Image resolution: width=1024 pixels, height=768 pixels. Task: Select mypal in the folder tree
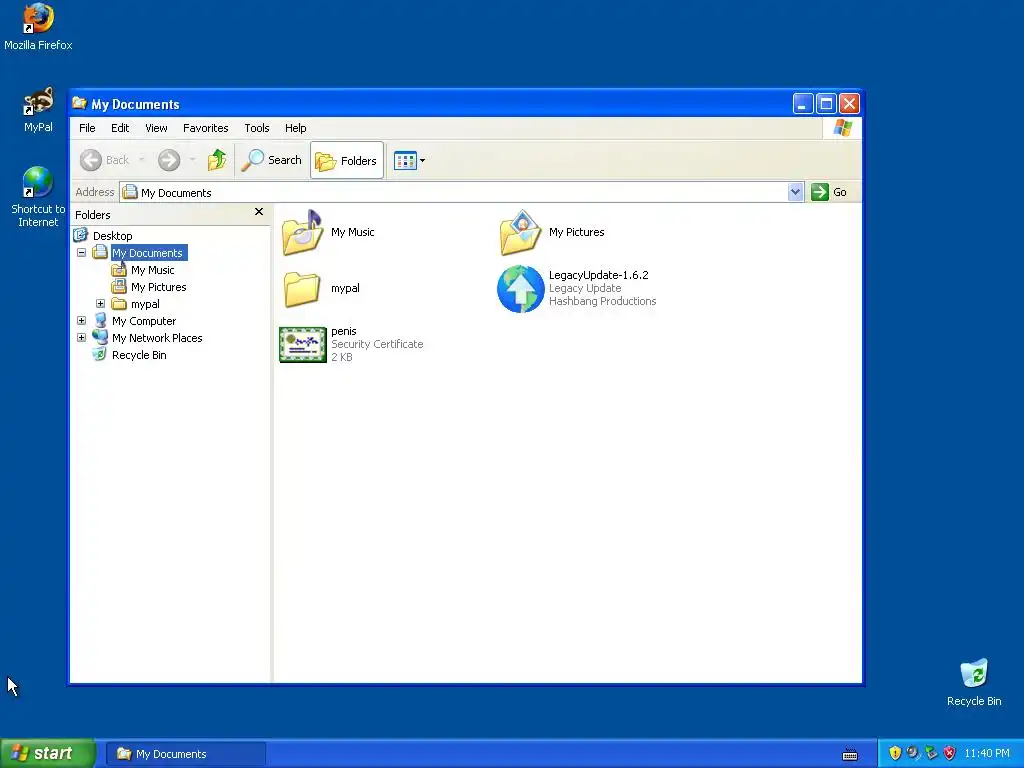click(145, 304)
